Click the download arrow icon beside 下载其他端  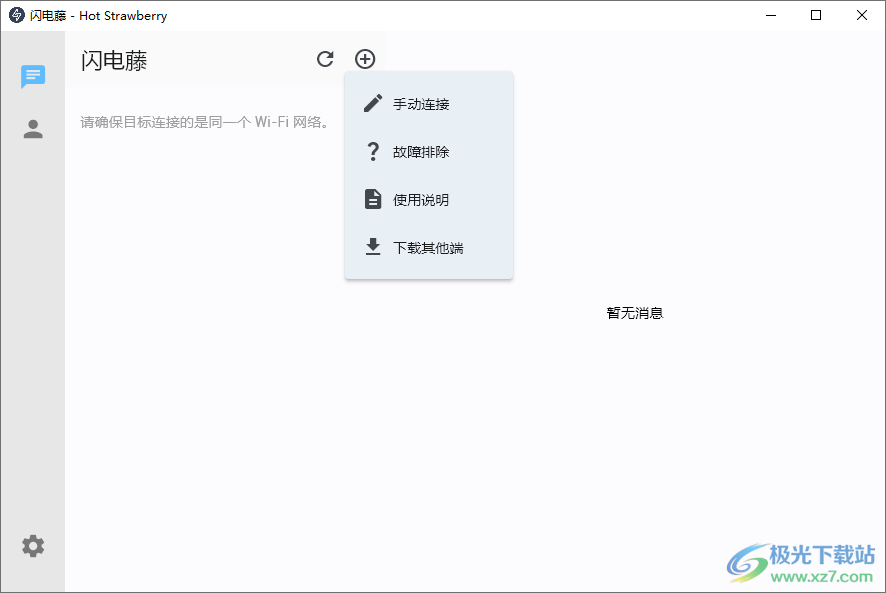pos(373,247)
